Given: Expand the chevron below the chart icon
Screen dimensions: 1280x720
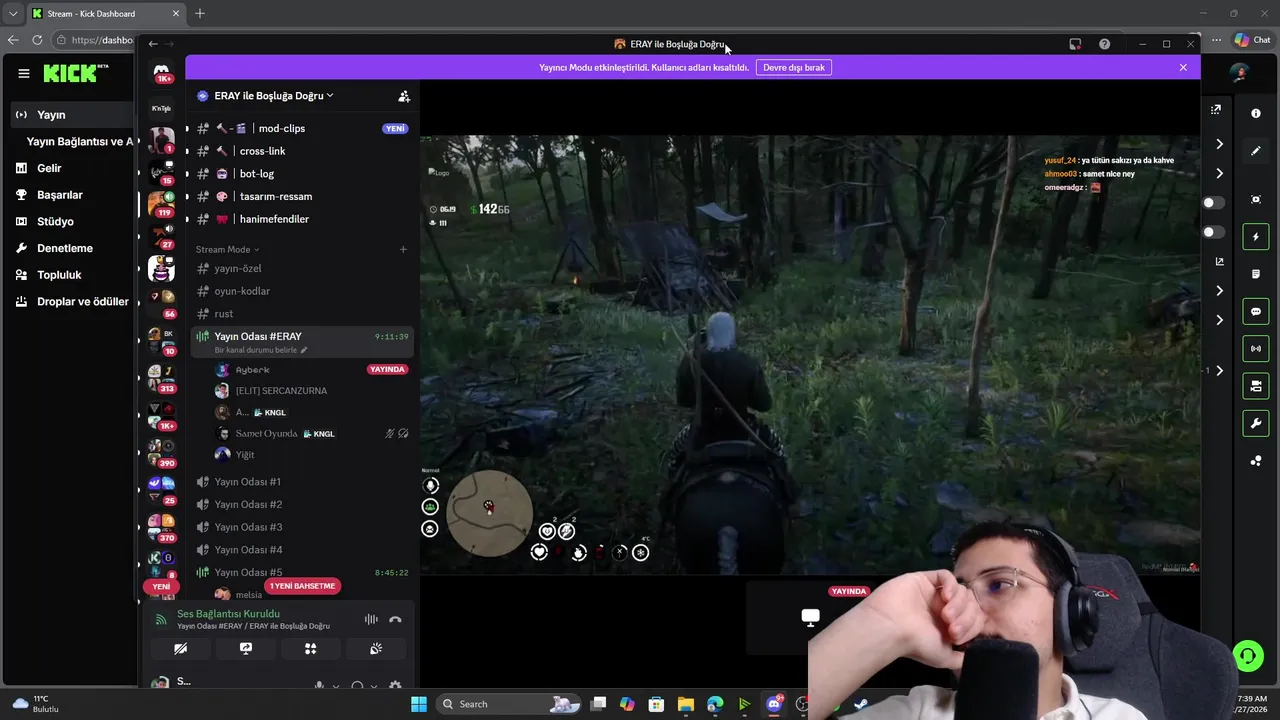Looking at the screenshot, I should pyautogui.click(x=1219, y=291).
